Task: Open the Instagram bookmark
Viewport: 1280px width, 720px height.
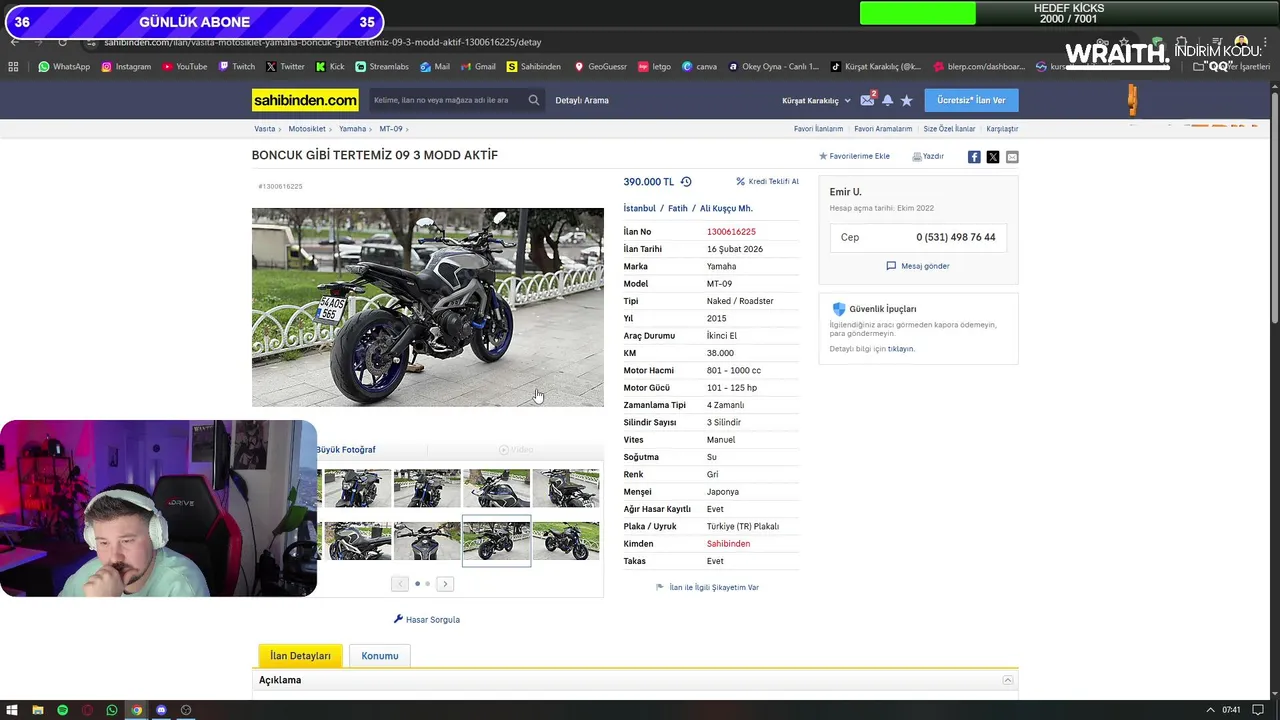Action: point(126,67)
